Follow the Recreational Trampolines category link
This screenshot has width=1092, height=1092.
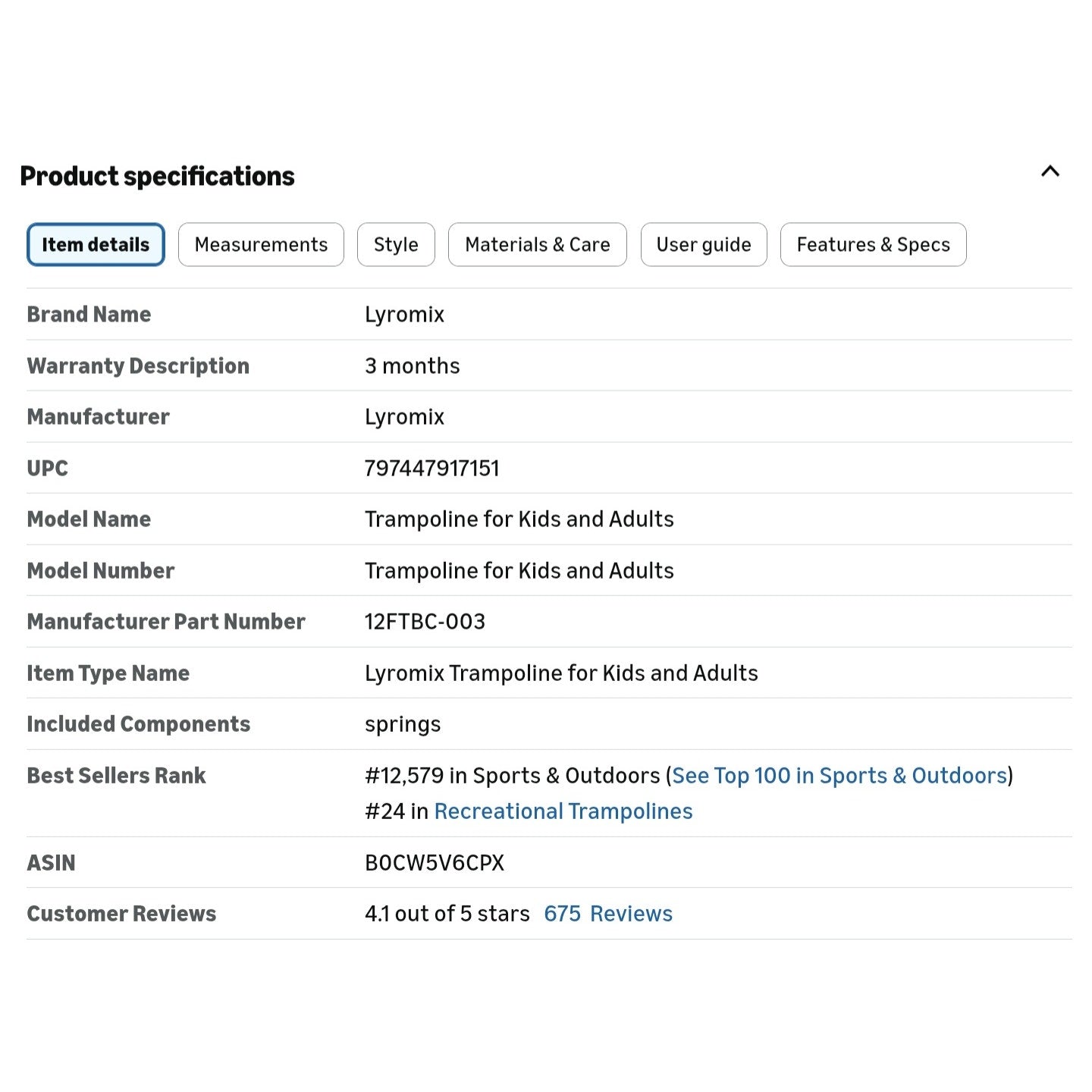563,811
